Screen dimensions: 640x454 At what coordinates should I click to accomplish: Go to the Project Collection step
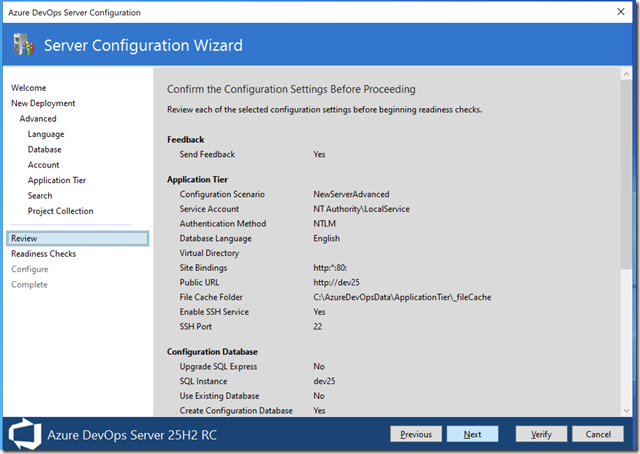tap(60, 211)
